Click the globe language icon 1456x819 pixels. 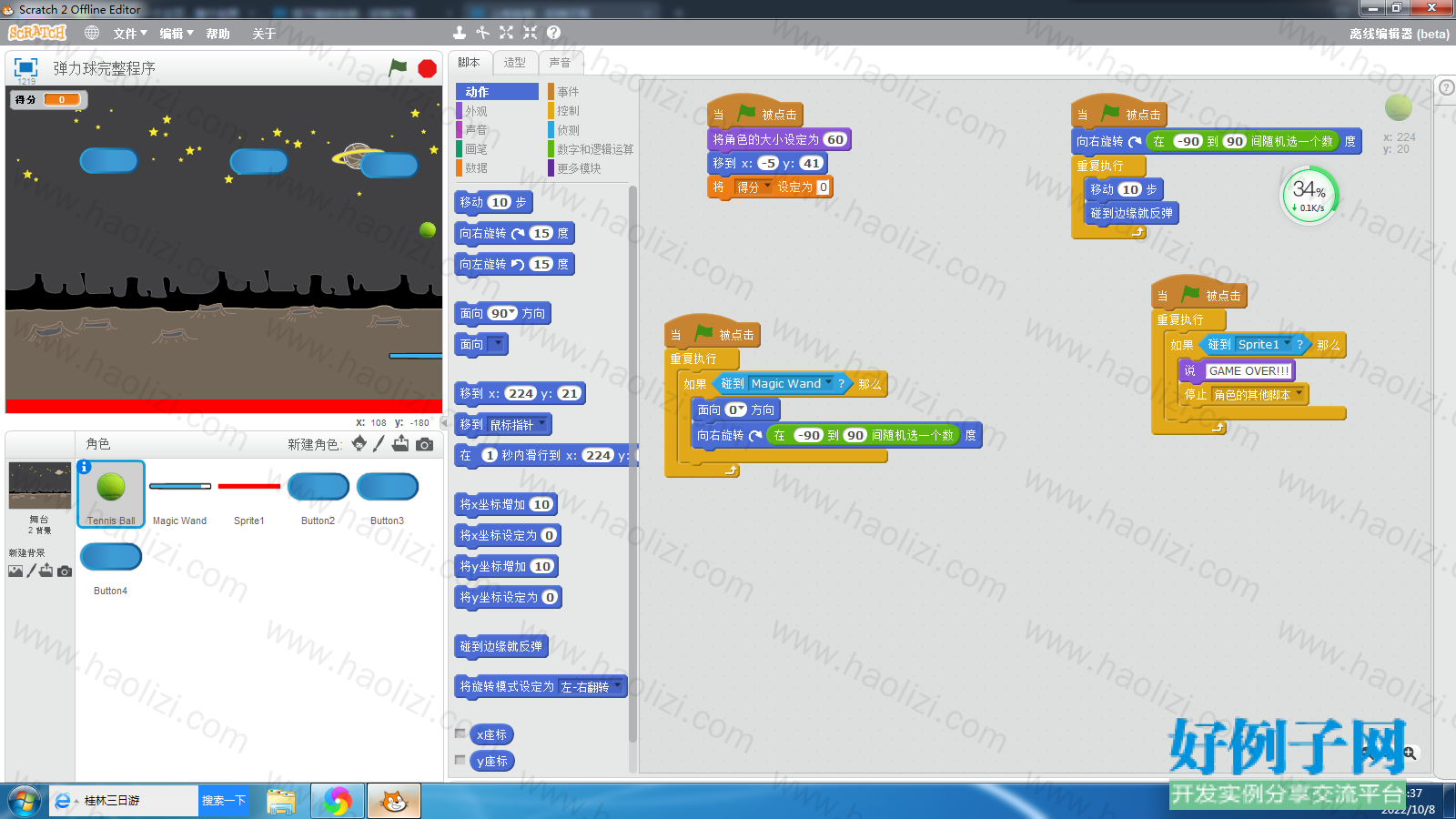coord(92,33)
